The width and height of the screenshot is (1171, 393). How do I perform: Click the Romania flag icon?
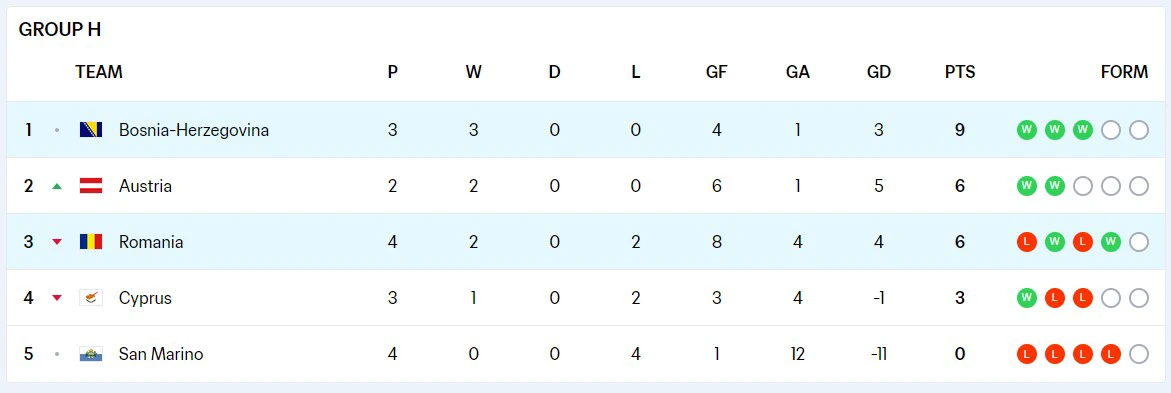click(91, 242)
